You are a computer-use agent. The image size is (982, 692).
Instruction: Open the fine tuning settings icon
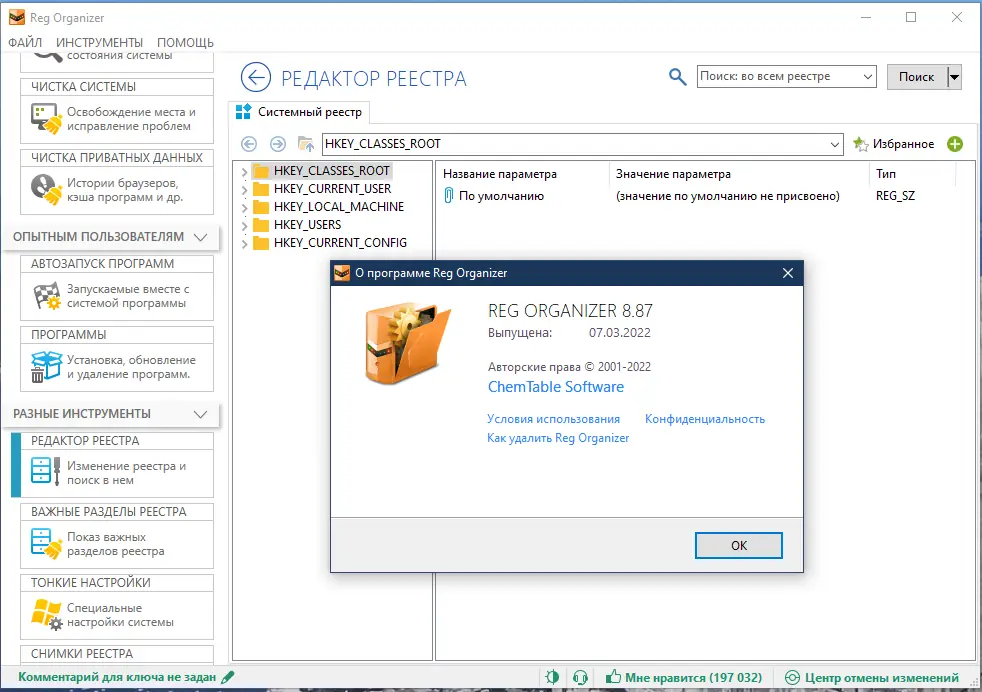pos(45,611)
